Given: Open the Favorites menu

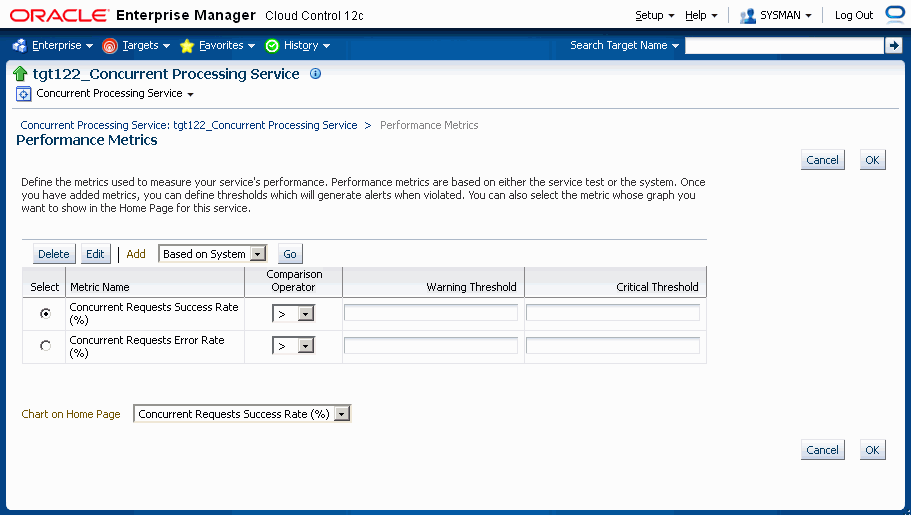Looking at the screenshot, I should 227,45.
